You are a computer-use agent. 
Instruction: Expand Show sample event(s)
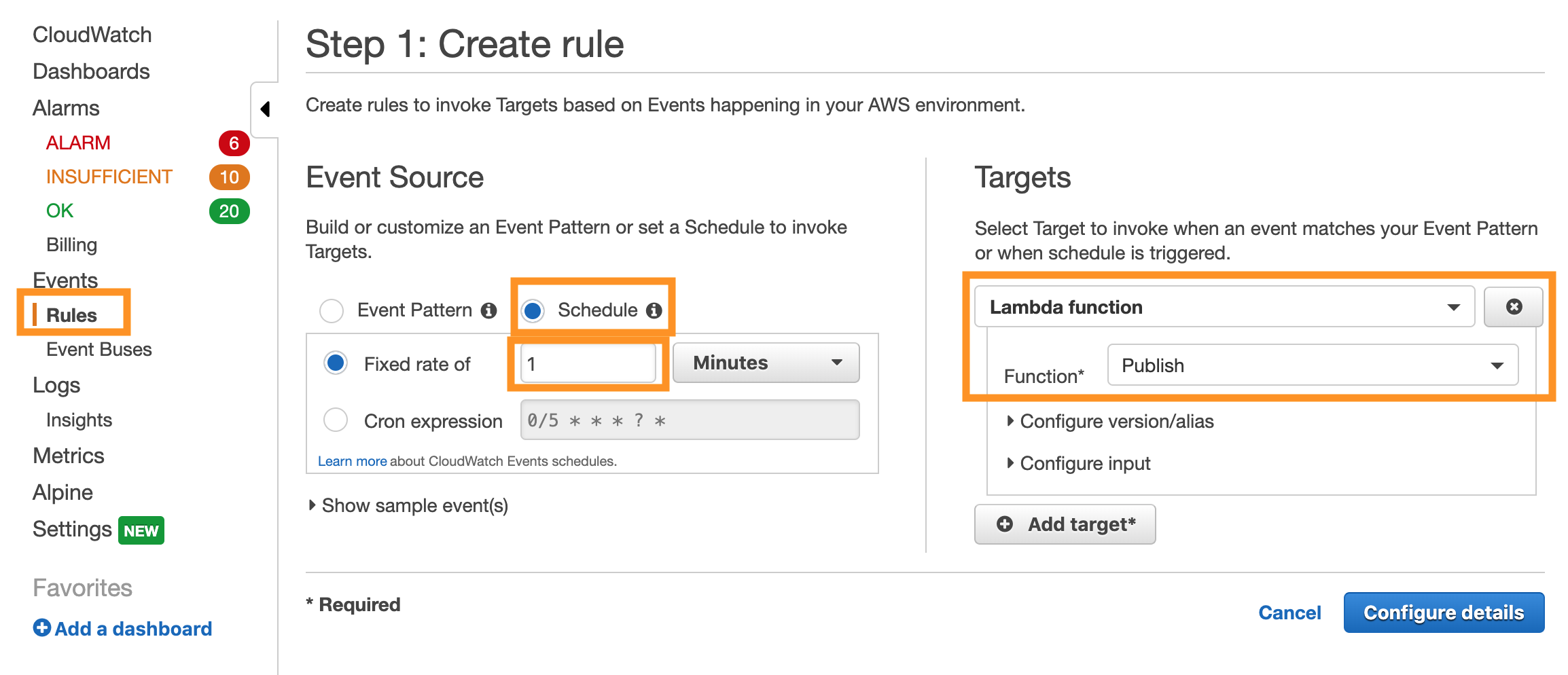click(x=408, y=505)
